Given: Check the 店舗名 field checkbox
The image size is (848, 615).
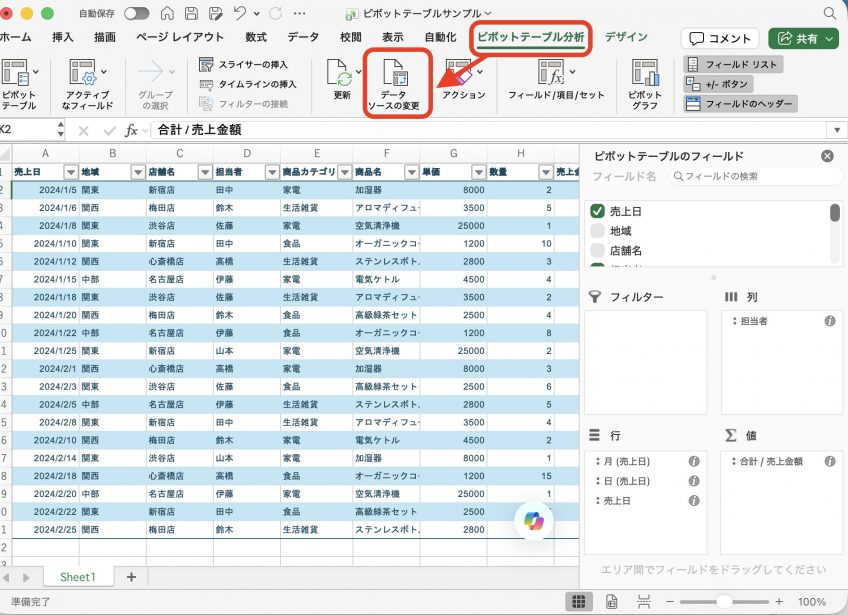Looking at the screenshot, I should [x=598, y=250].
